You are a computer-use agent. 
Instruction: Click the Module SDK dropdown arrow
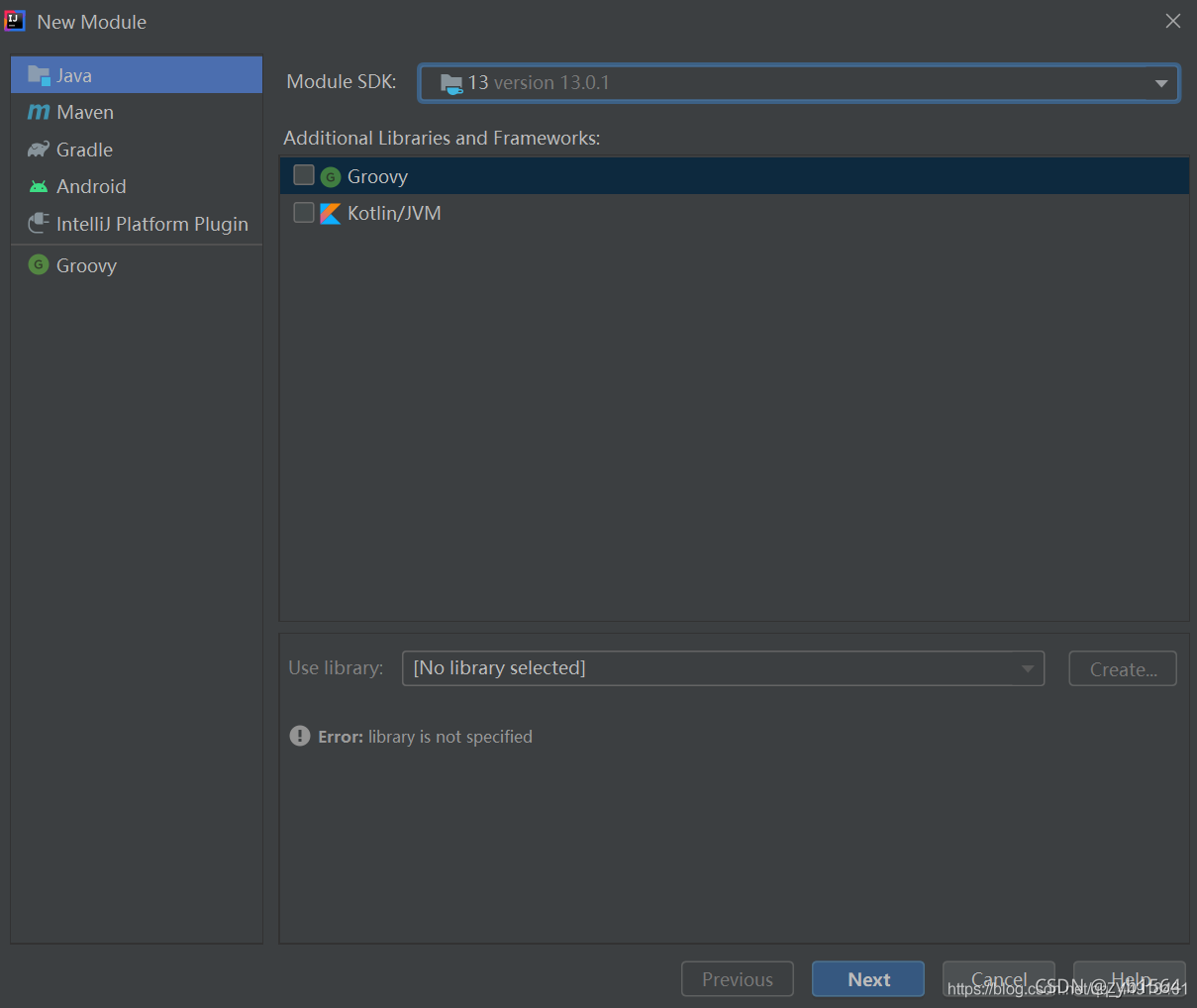tap(1161, 84)
